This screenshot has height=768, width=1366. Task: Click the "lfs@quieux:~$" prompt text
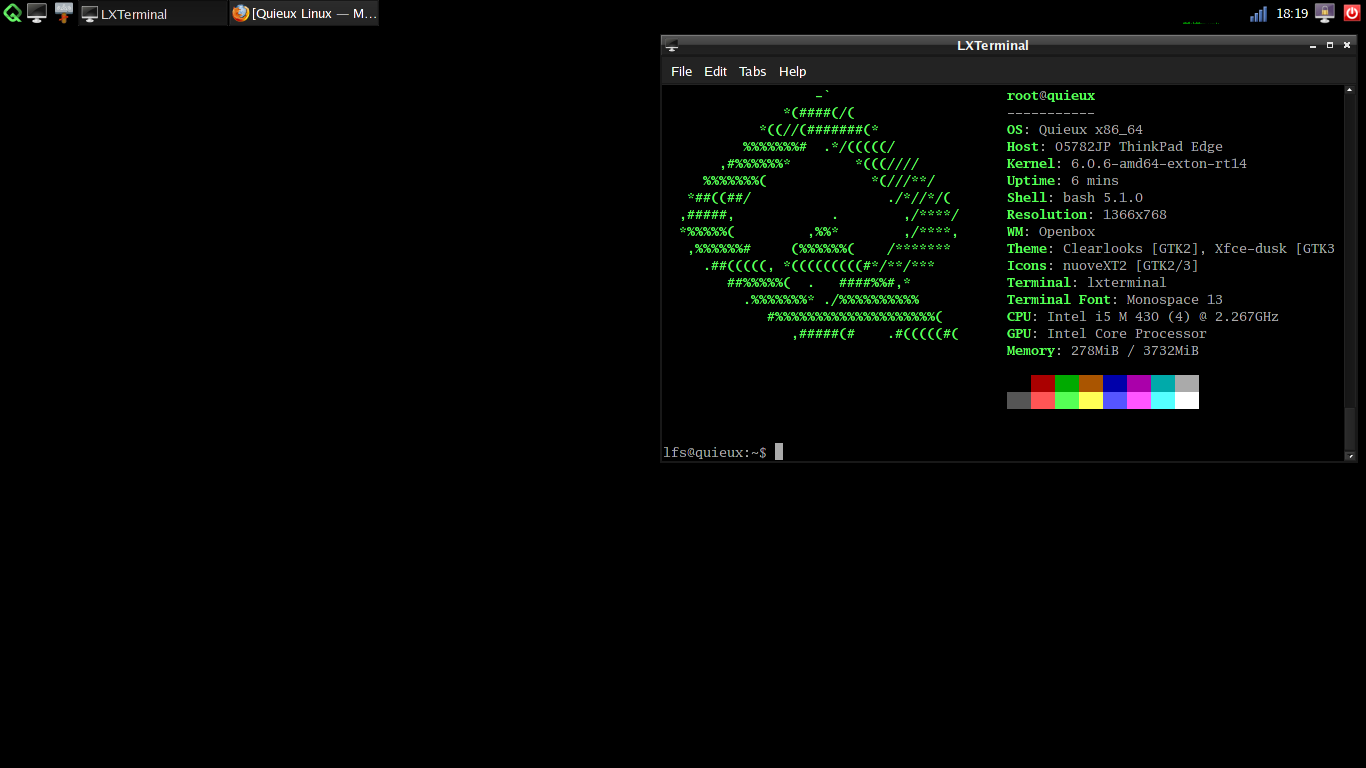715,452
